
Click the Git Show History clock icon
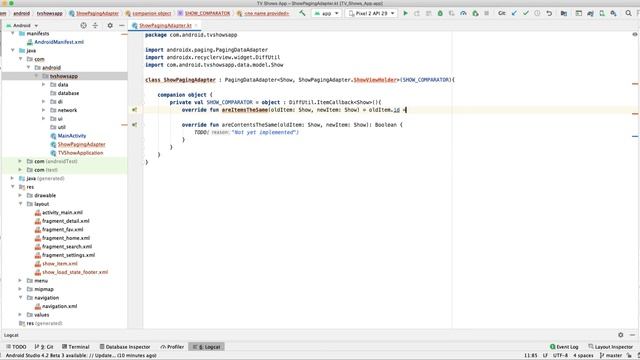[x=537, y=13]
